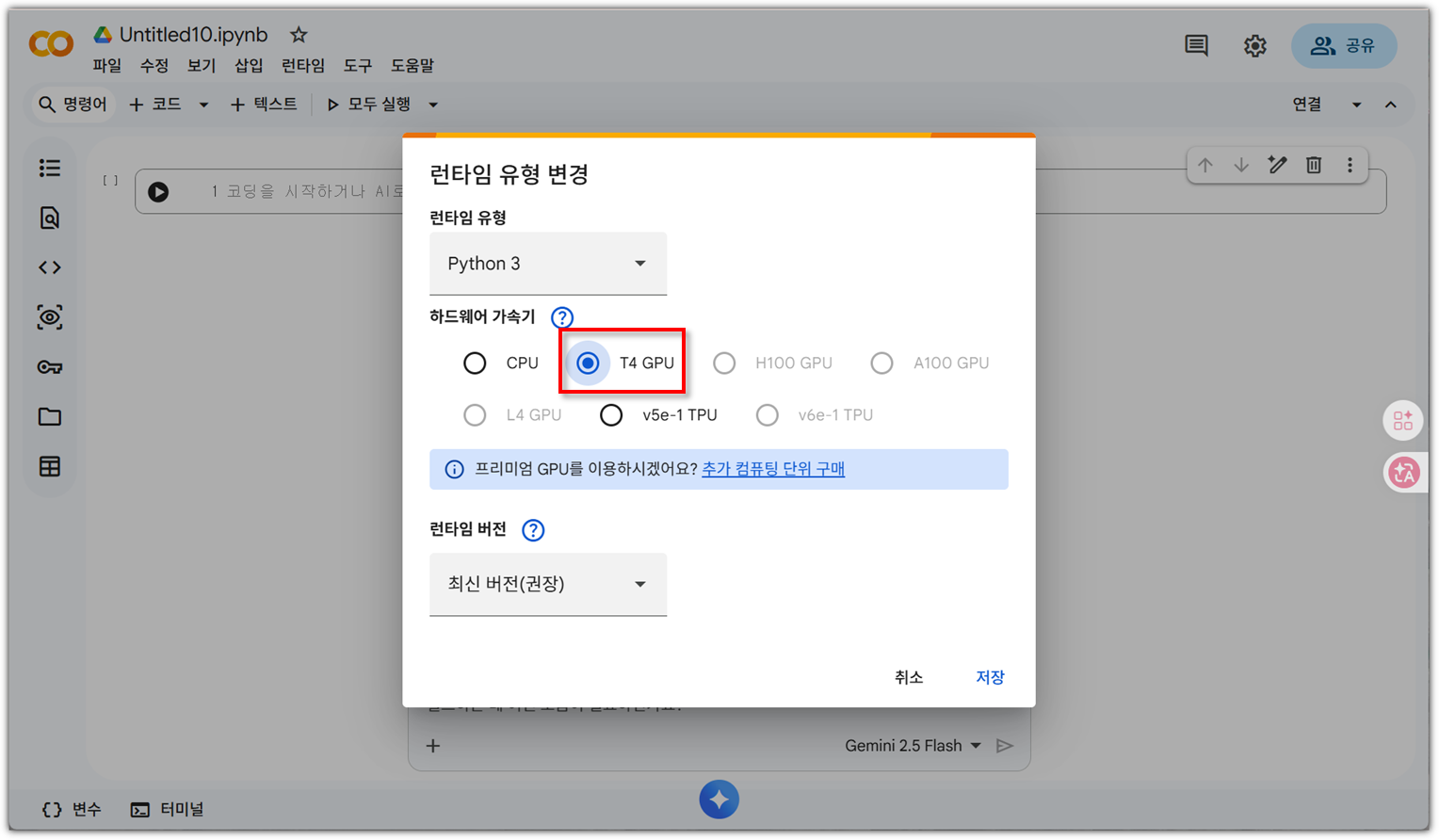The width and height of the screenshot is (1439, 840).
Task: Move cell up arrow icon
Action: coord(1205,165)
